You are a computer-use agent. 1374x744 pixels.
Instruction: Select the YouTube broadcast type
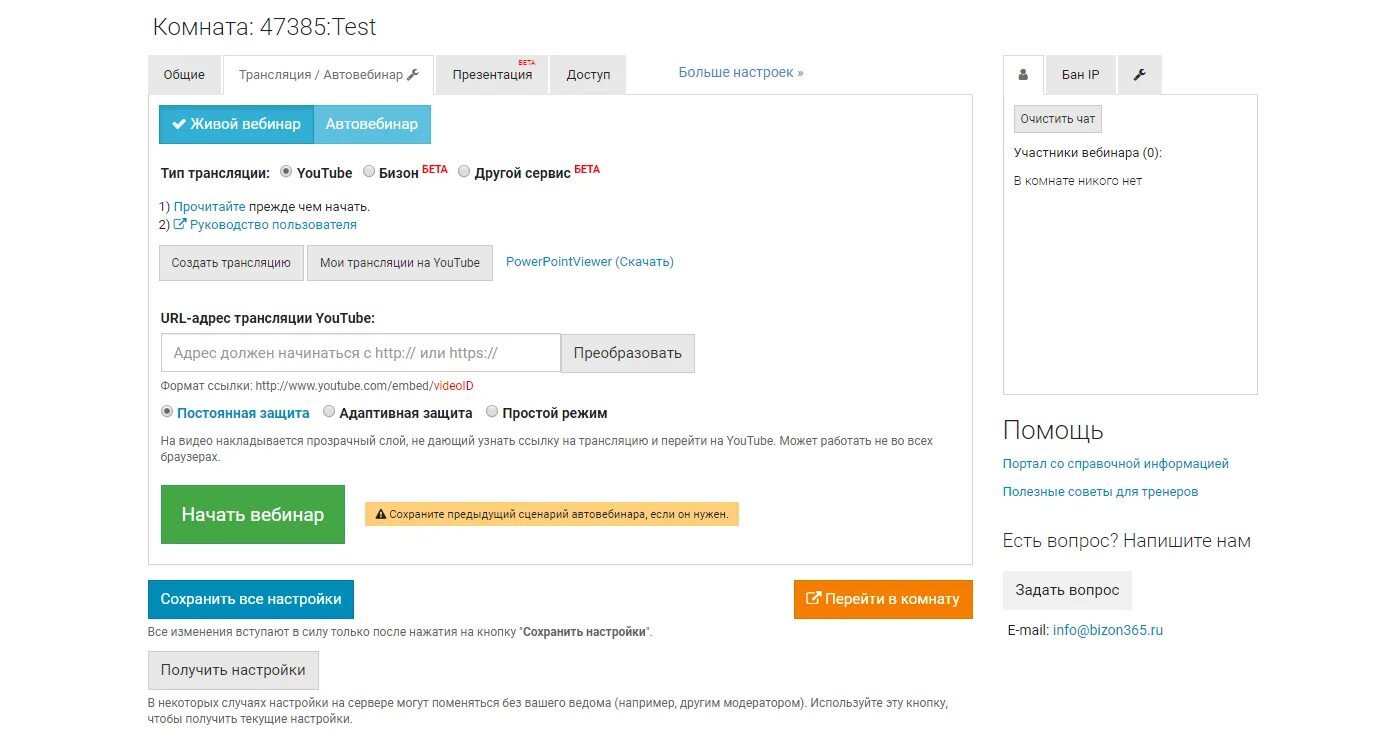pyautogui.click(x=286, y=172)
